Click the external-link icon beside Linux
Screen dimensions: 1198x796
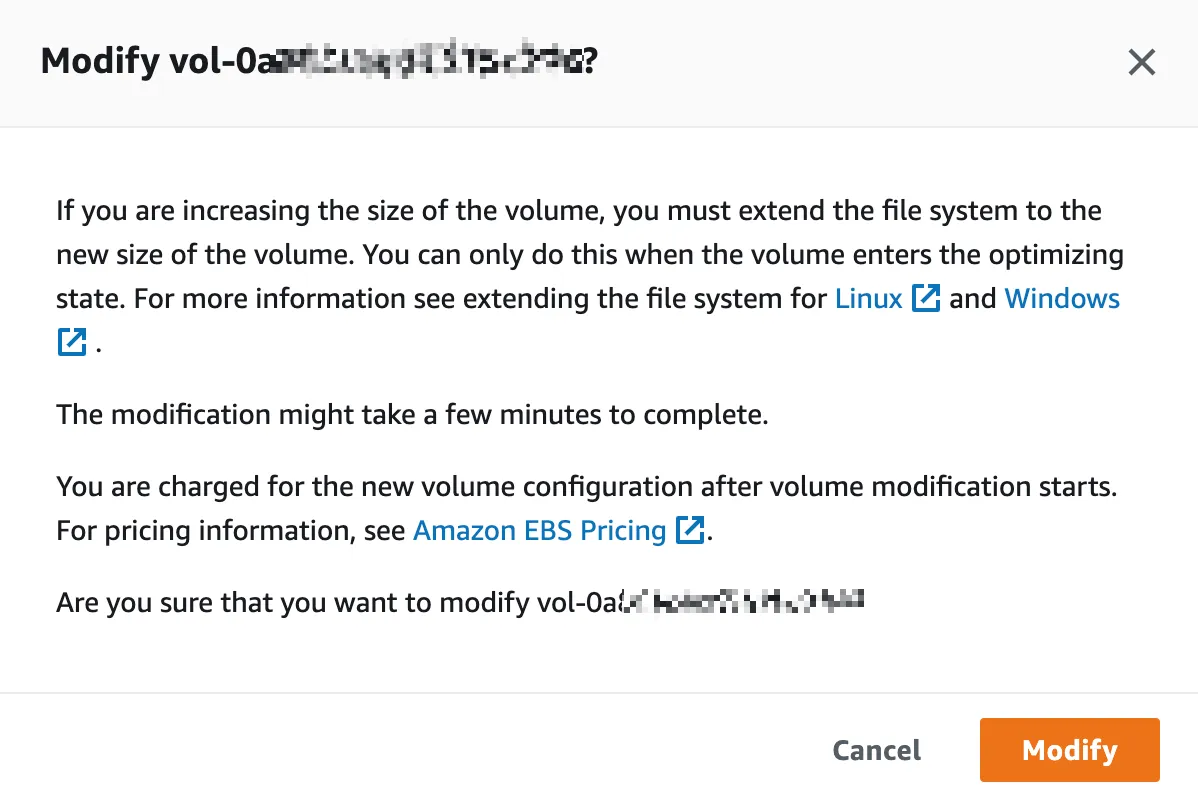click(x=926, y=298)
